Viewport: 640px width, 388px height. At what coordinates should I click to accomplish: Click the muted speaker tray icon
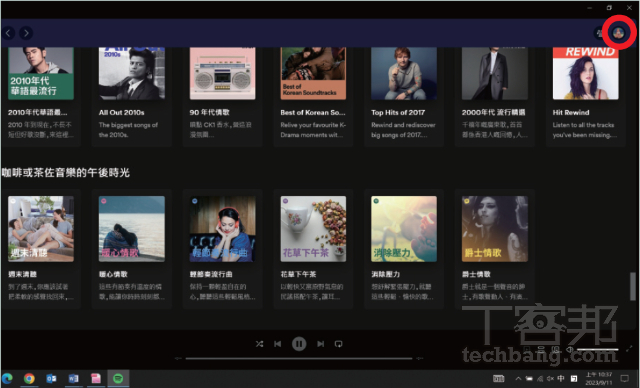tap(550, 378)
